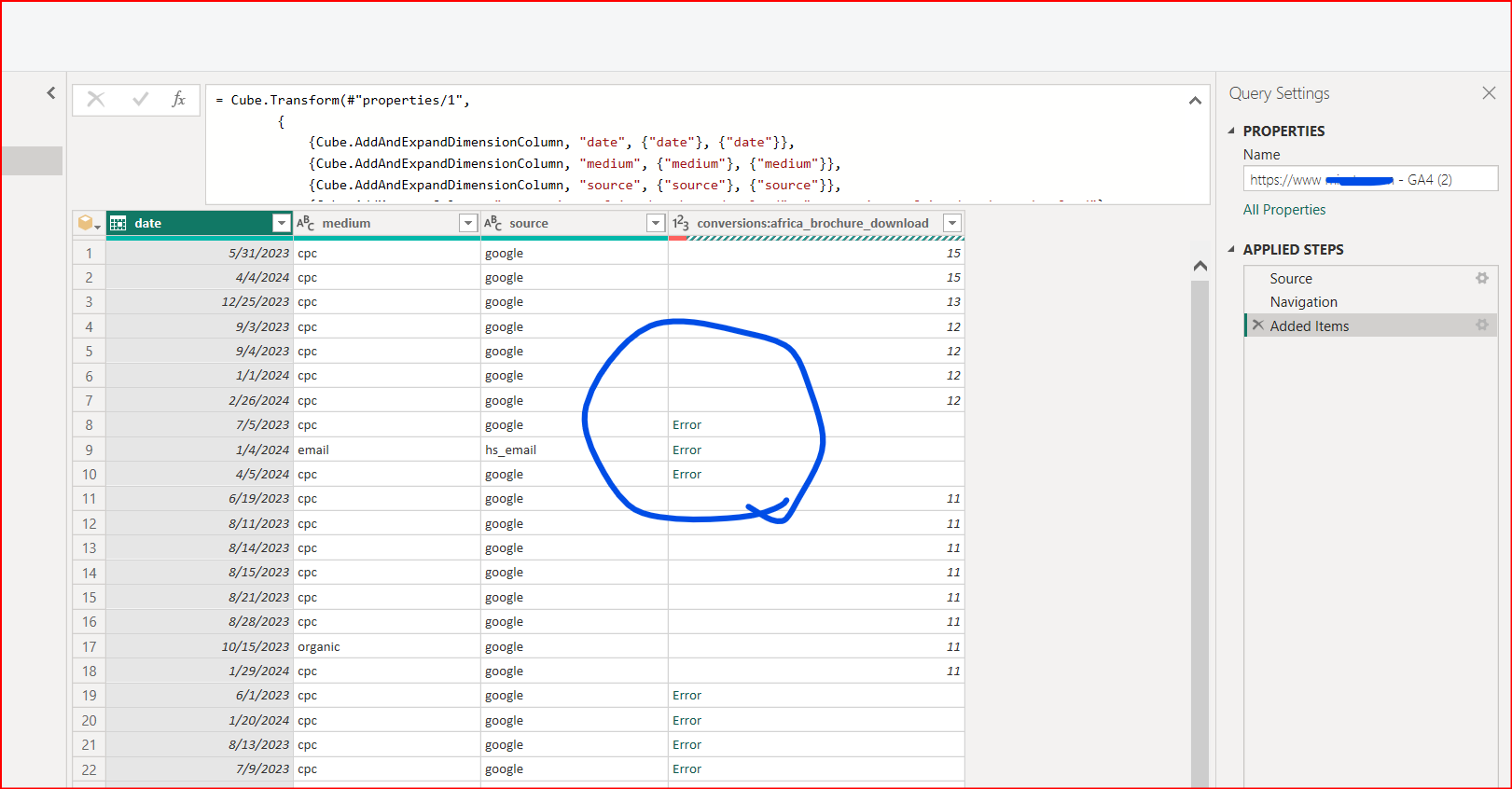
Task: Collapse the PROPERTIES section
Action: [x=1231, y=131]
